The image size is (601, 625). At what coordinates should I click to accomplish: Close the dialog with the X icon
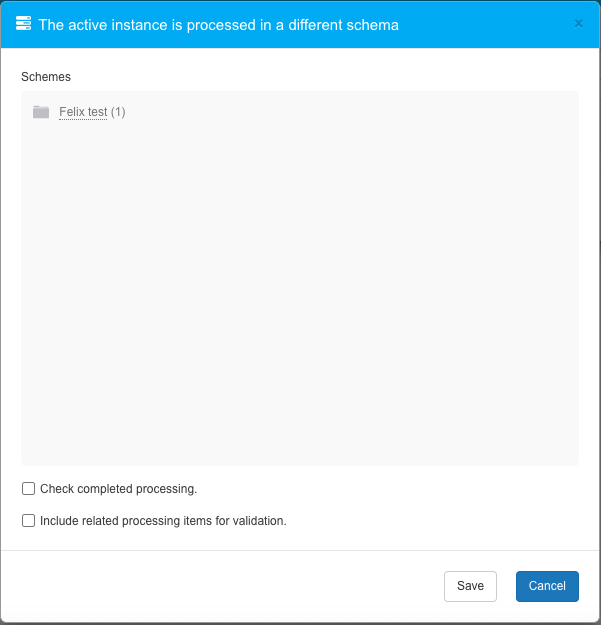578,24
